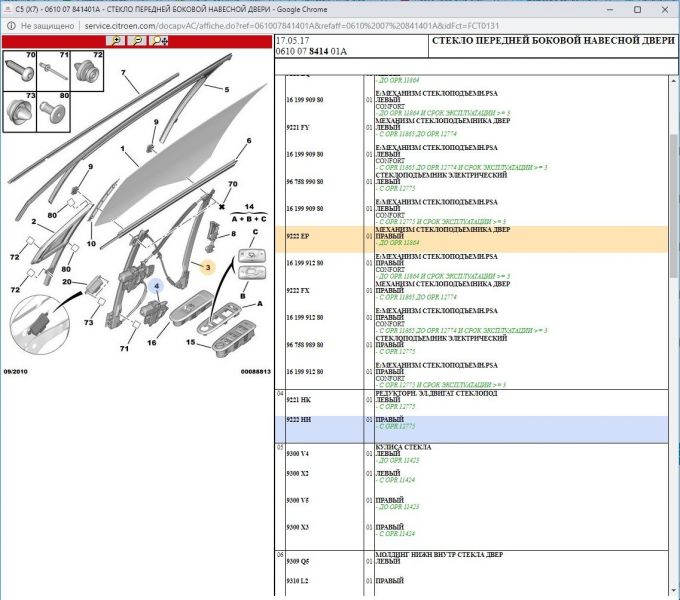Click the highlighted orange callout number 3
Viewport: 680px width, 600px height.
(207, 268)
